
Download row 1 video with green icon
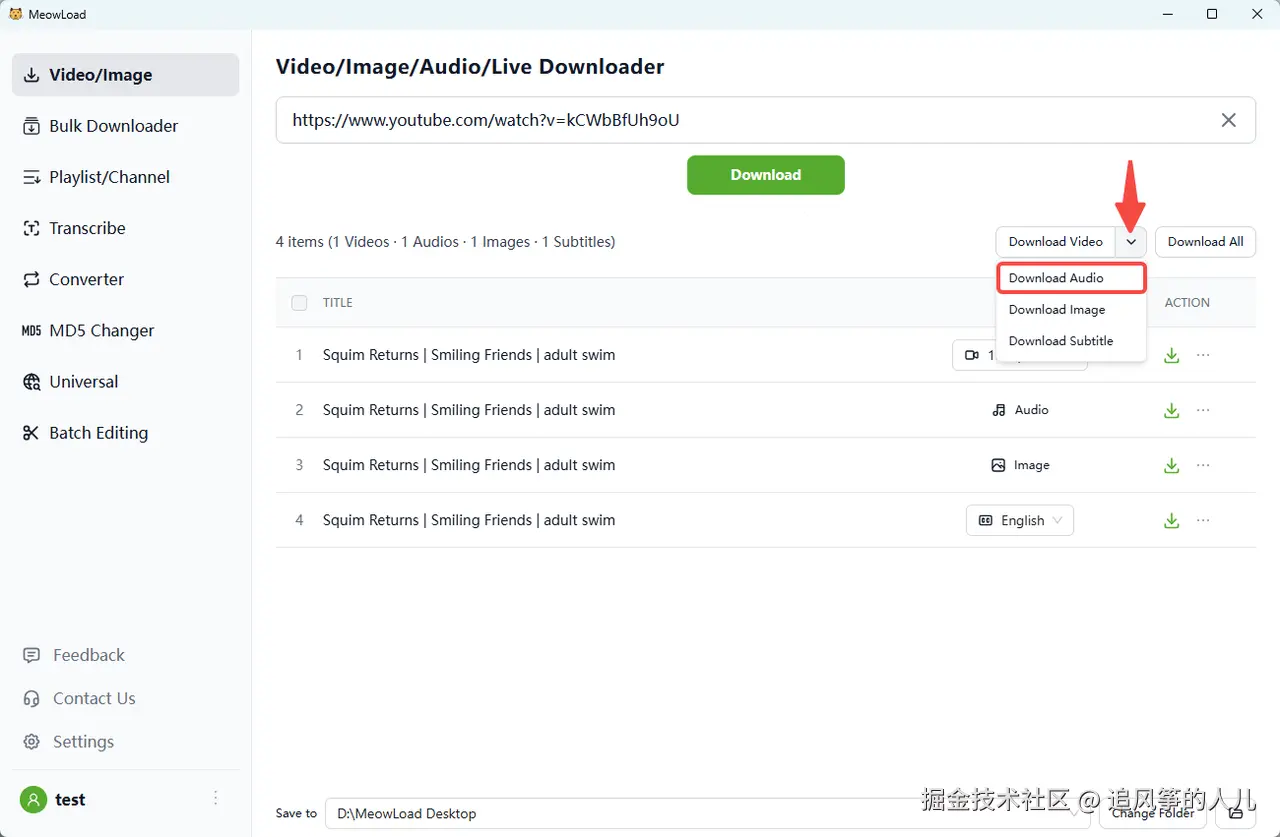tap(1172, 355)
